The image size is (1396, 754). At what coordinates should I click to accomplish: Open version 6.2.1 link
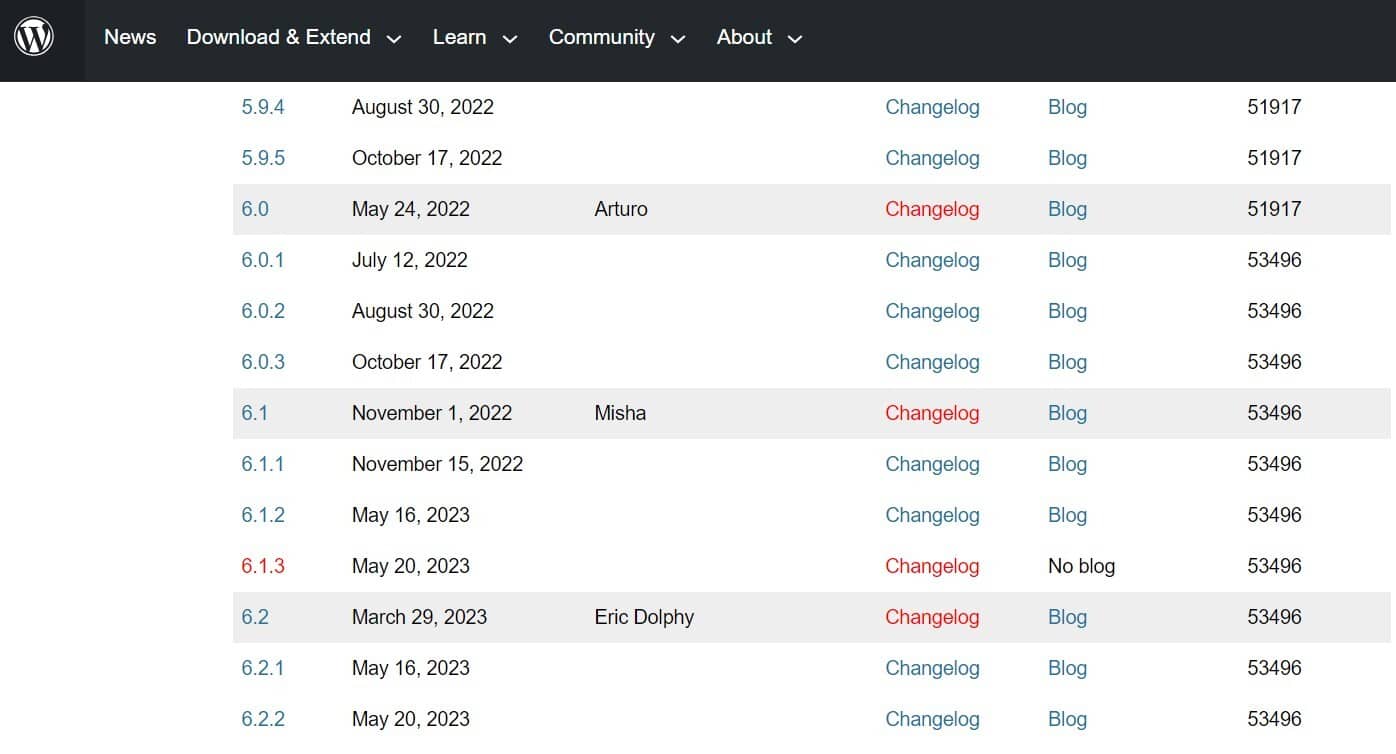click(x=263, y=668)
